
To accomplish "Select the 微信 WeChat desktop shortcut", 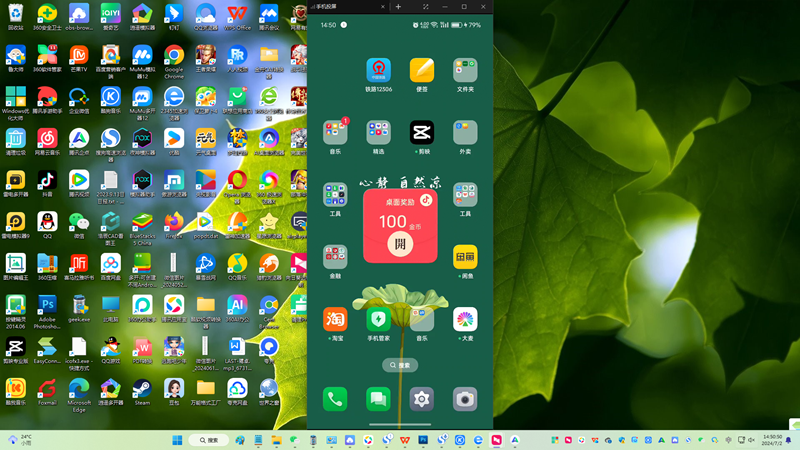I will (x=79, y=225).
